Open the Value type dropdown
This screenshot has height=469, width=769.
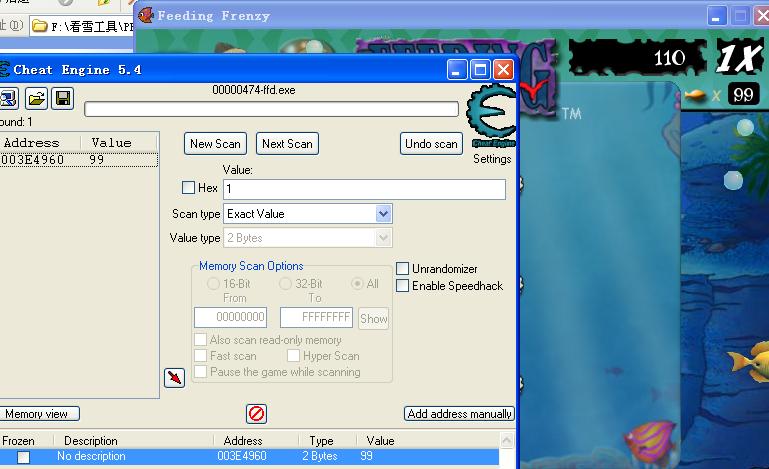tap(383, 238)
